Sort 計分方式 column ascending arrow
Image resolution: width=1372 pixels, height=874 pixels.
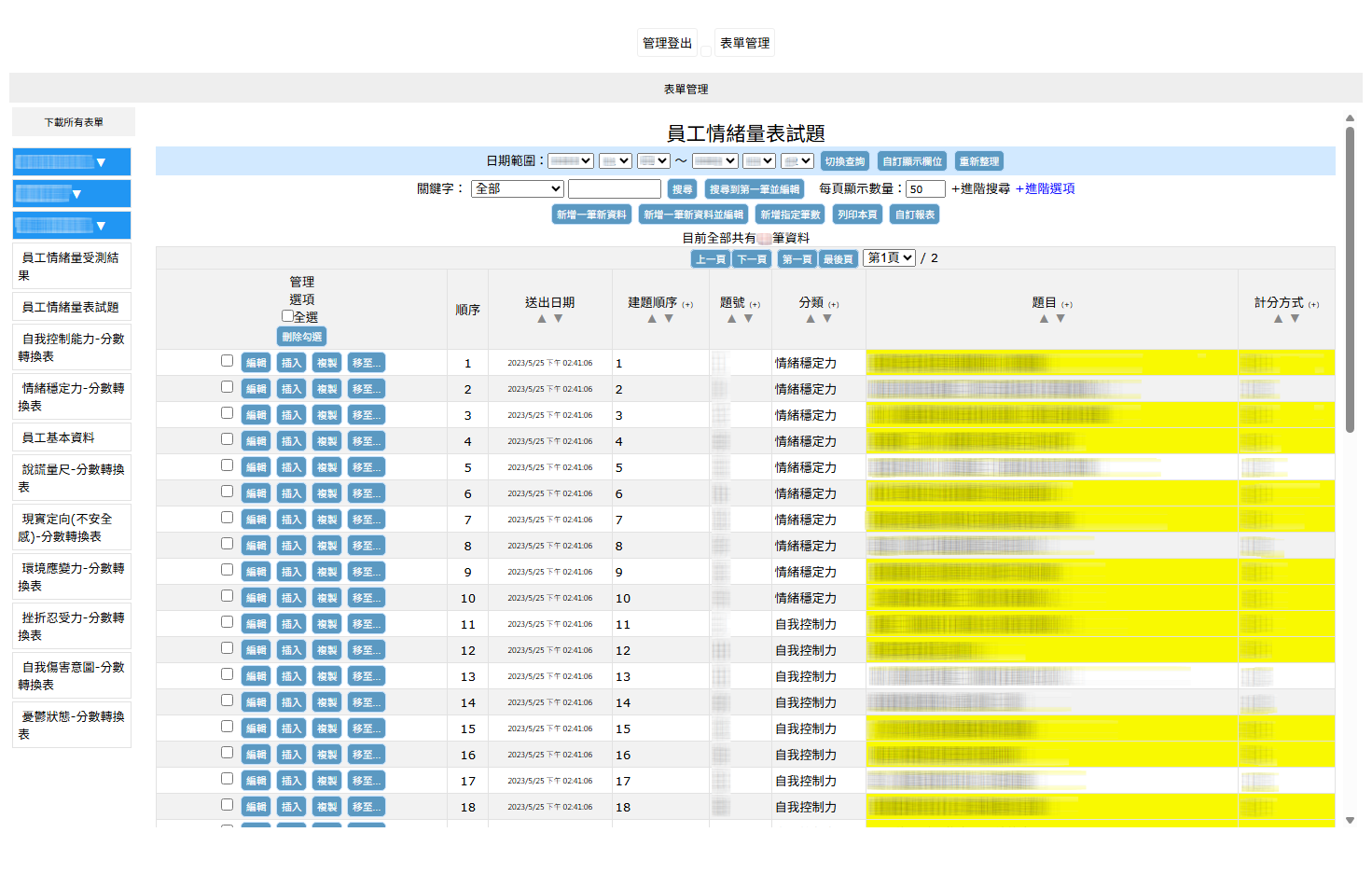coord(1278,319)
